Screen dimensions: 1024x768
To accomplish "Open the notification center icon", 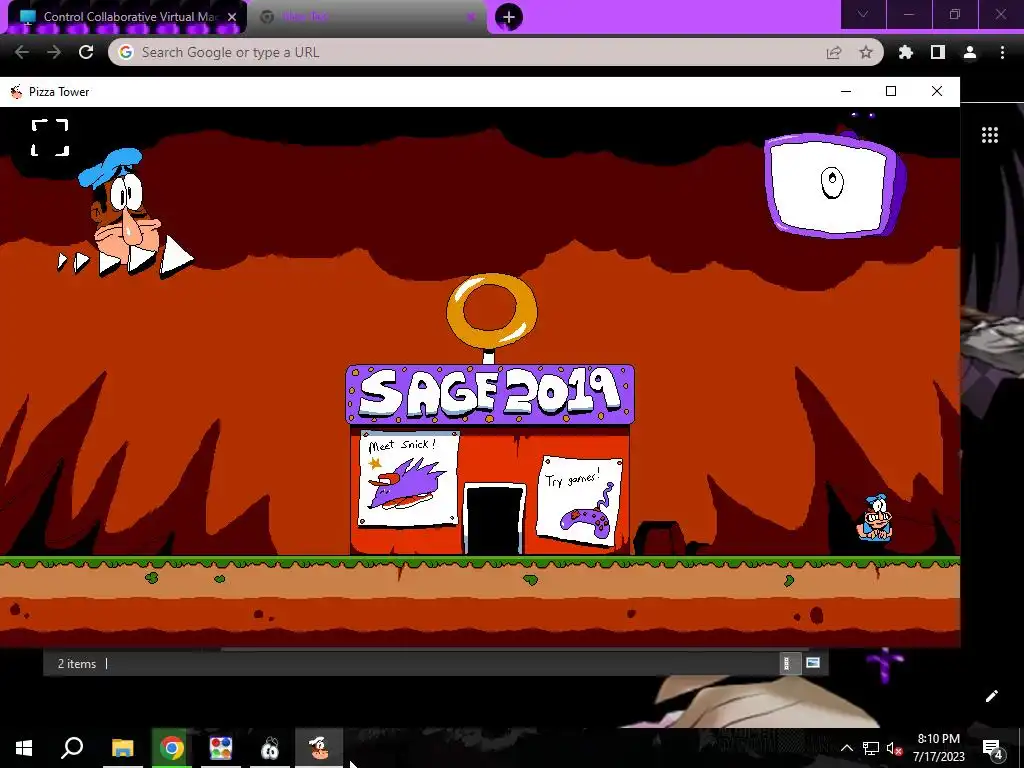I will point(993,748).
